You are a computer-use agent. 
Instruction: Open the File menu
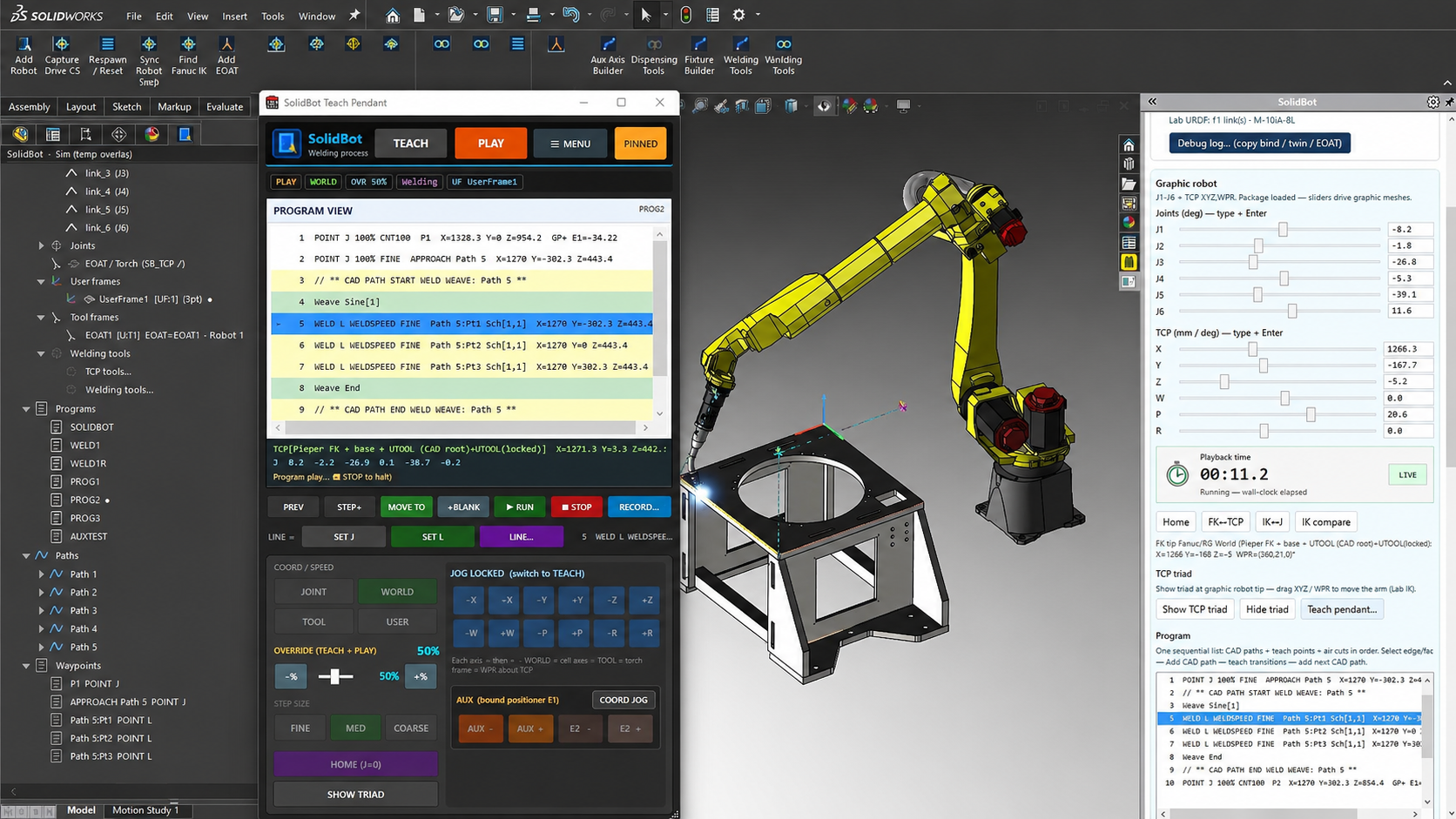133,16
